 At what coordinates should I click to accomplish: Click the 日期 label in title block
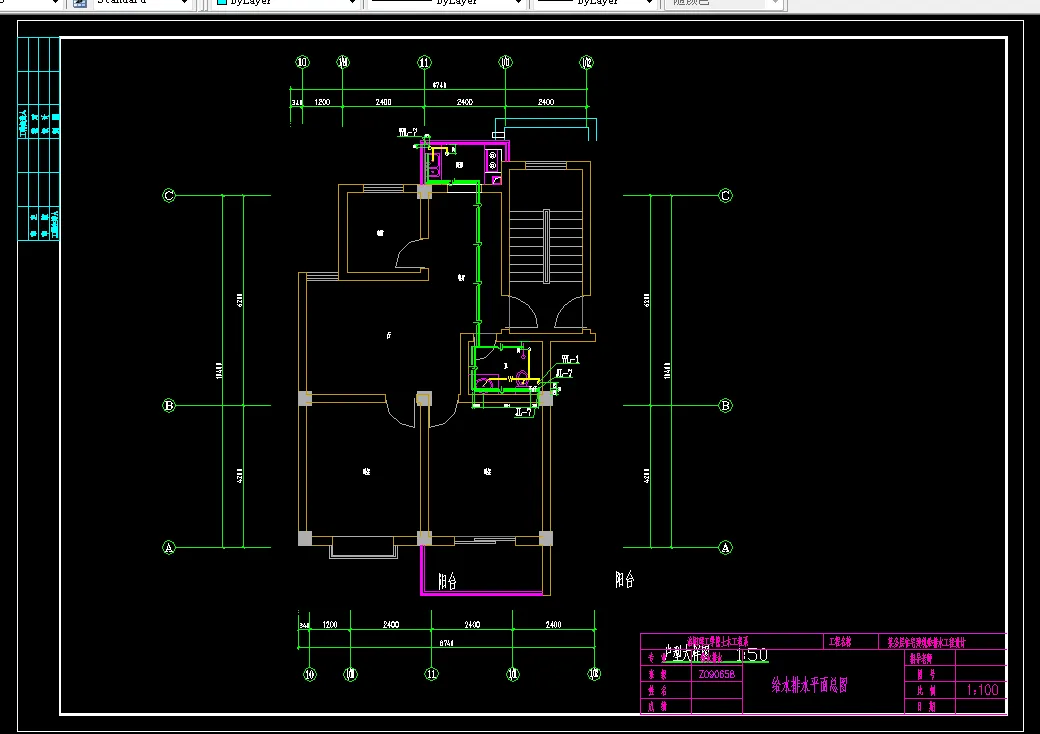[x=926, y=706]
